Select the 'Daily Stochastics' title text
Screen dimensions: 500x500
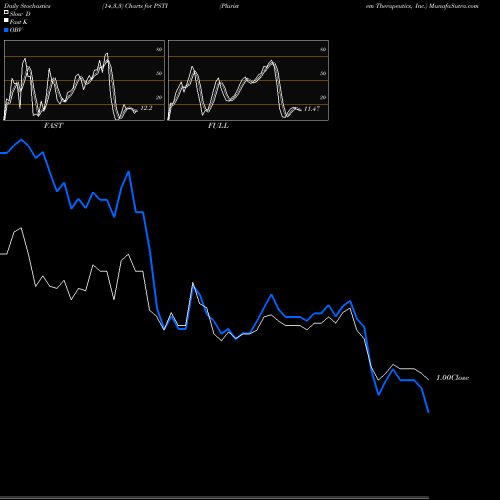27,6
